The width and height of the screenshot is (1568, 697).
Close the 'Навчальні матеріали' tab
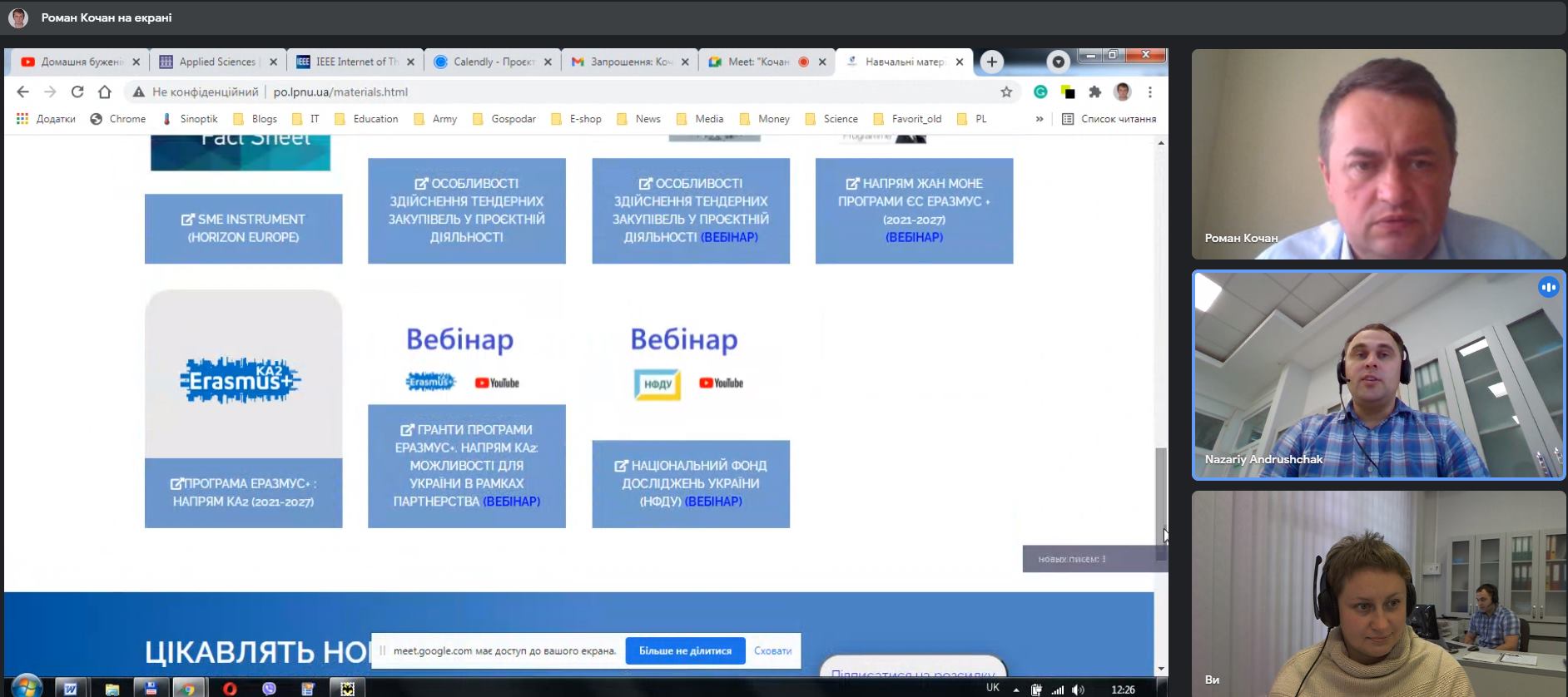(960, 62)
